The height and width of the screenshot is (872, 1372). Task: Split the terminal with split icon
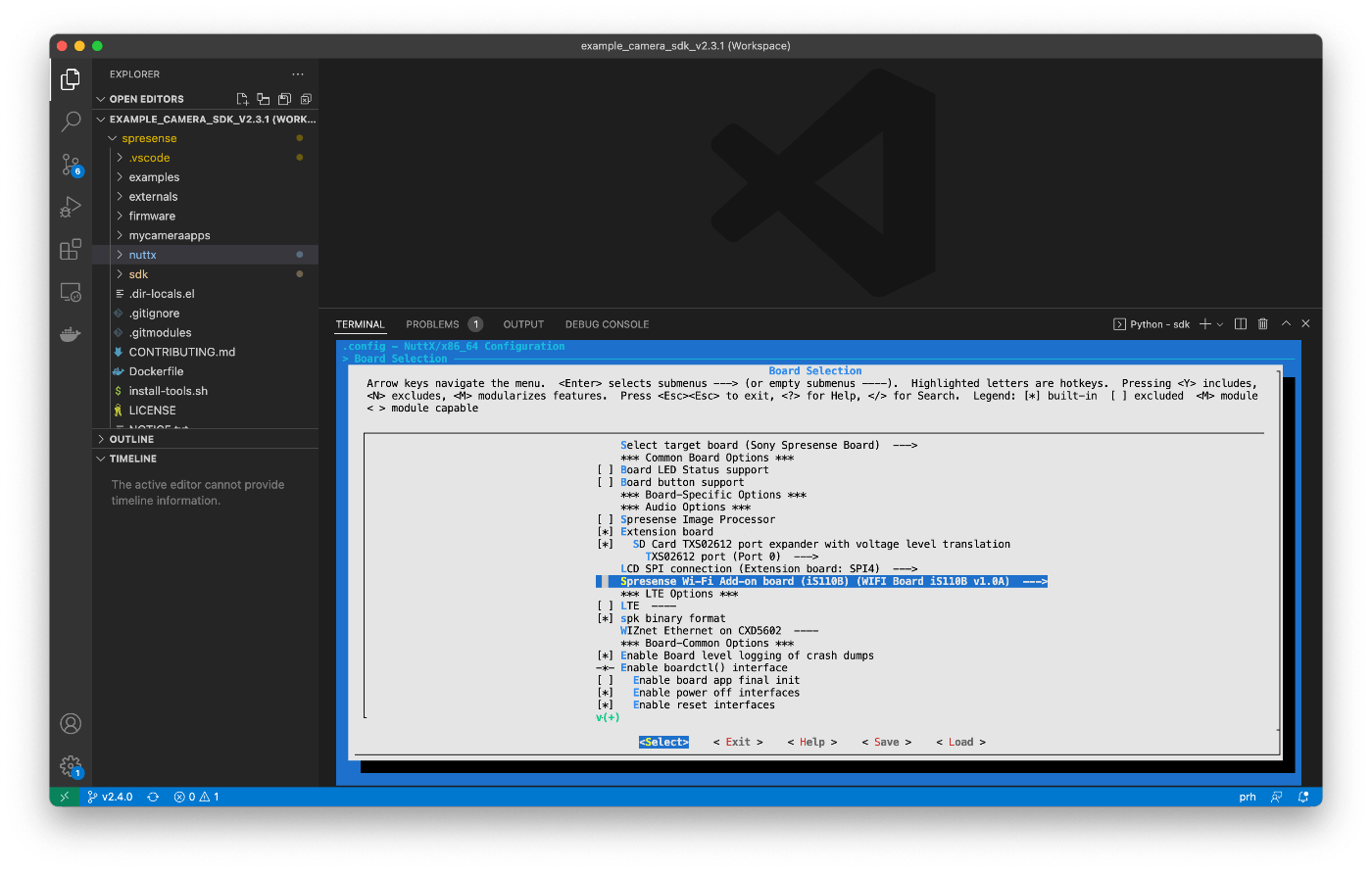1241,324
